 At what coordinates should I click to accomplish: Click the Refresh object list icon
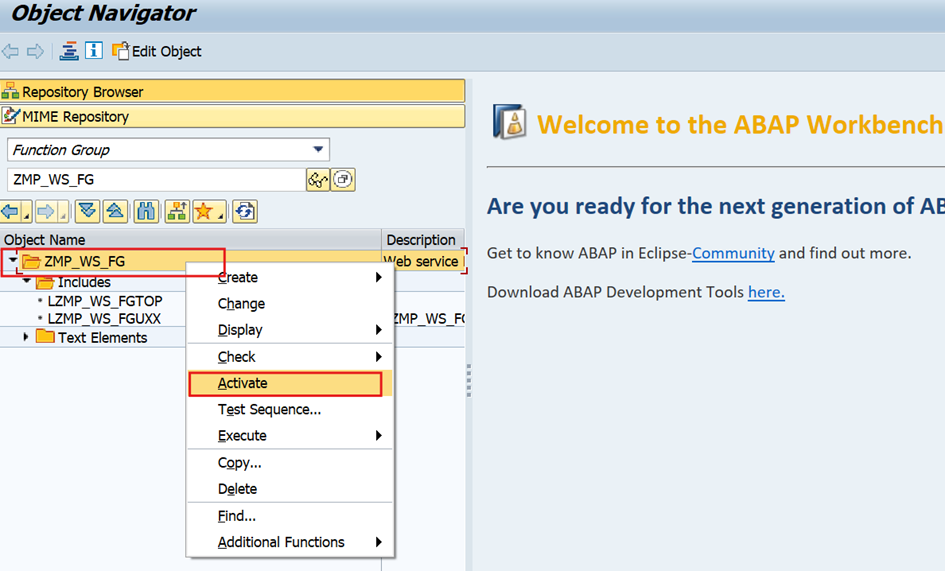coord(245,212)
